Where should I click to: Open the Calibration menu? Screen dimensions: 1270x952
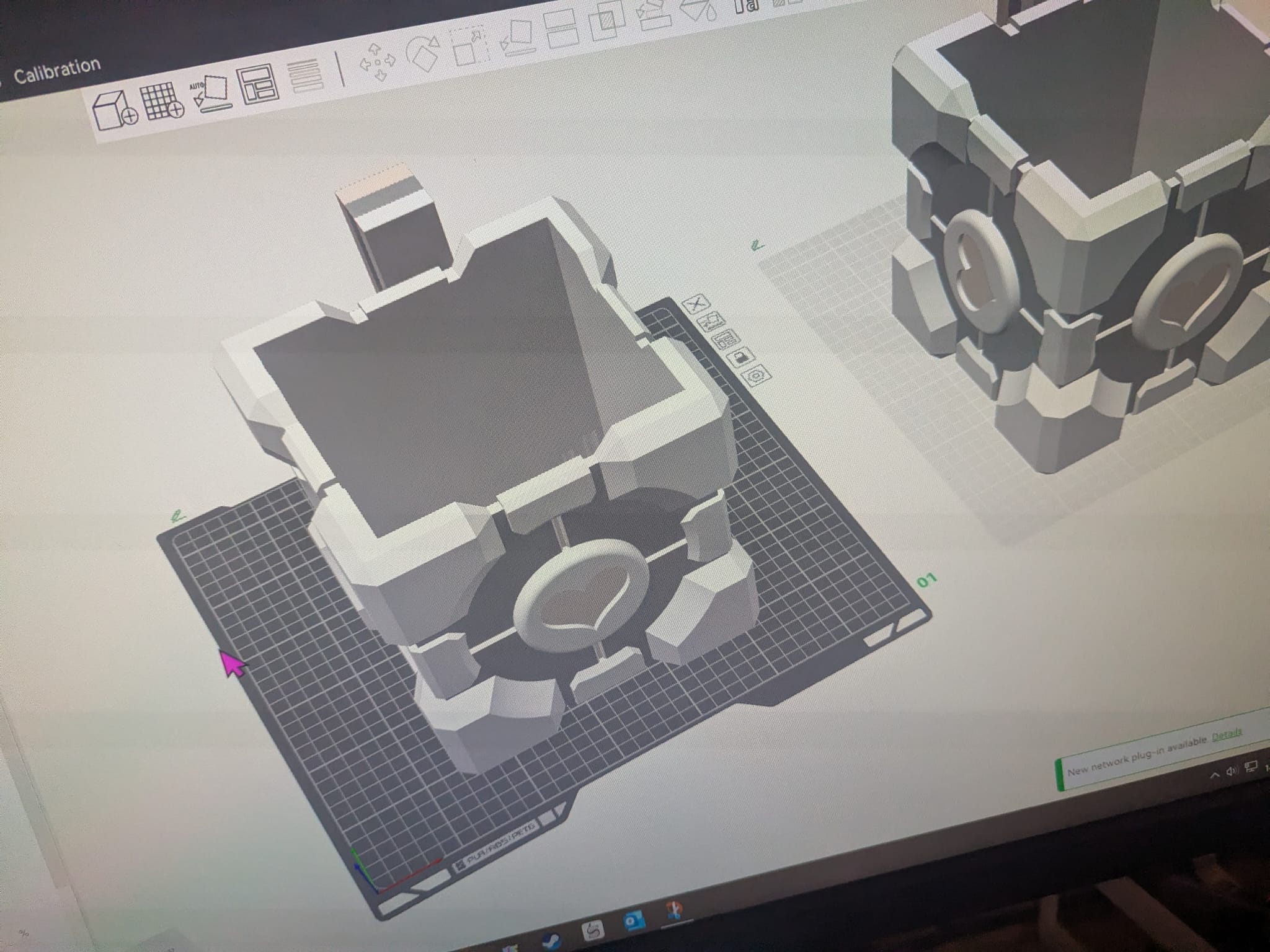[x=57, y=70]
